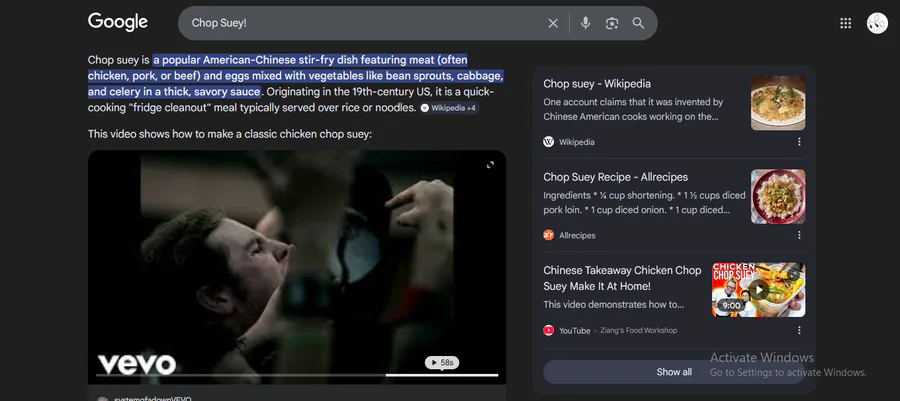Click the Wikipedia source label under the first result

click(x=577, y=142)
